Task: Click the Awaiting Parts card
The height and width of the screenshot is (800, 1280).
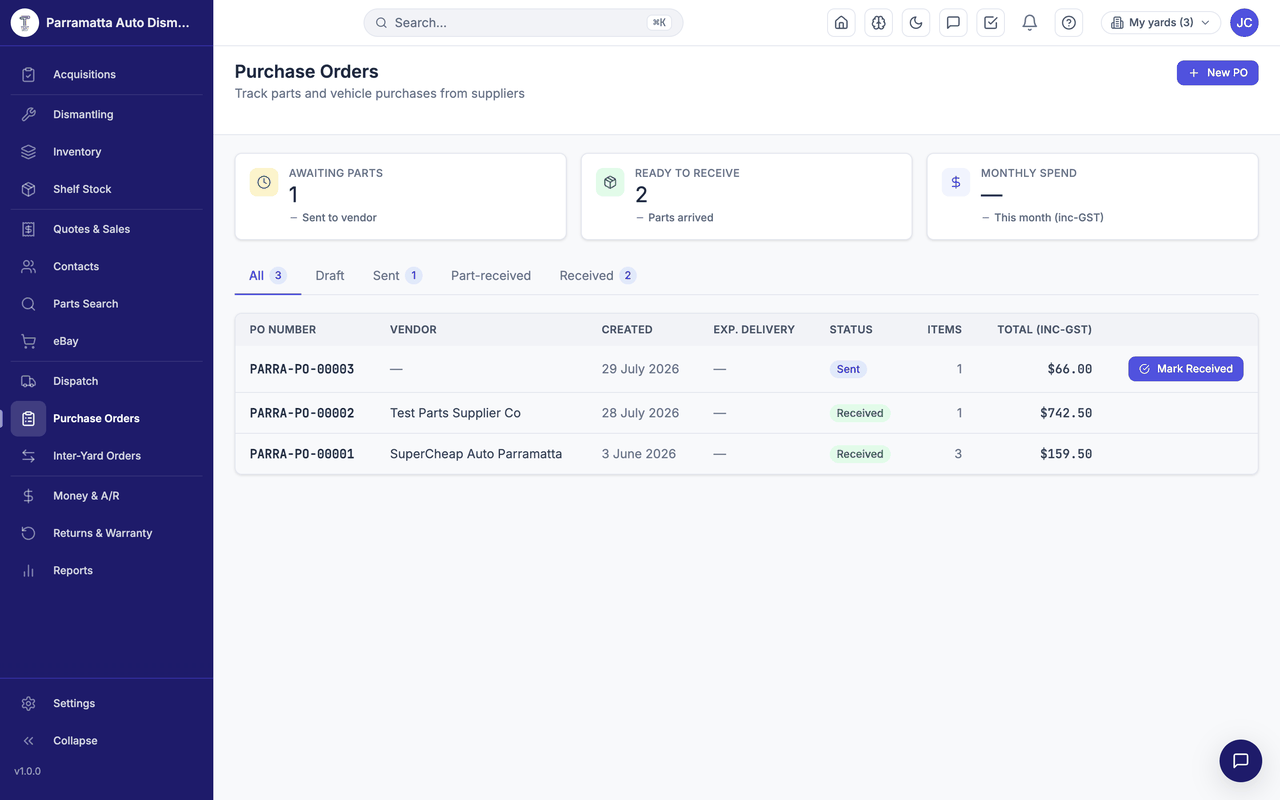Action: click(x=400, y=196)
